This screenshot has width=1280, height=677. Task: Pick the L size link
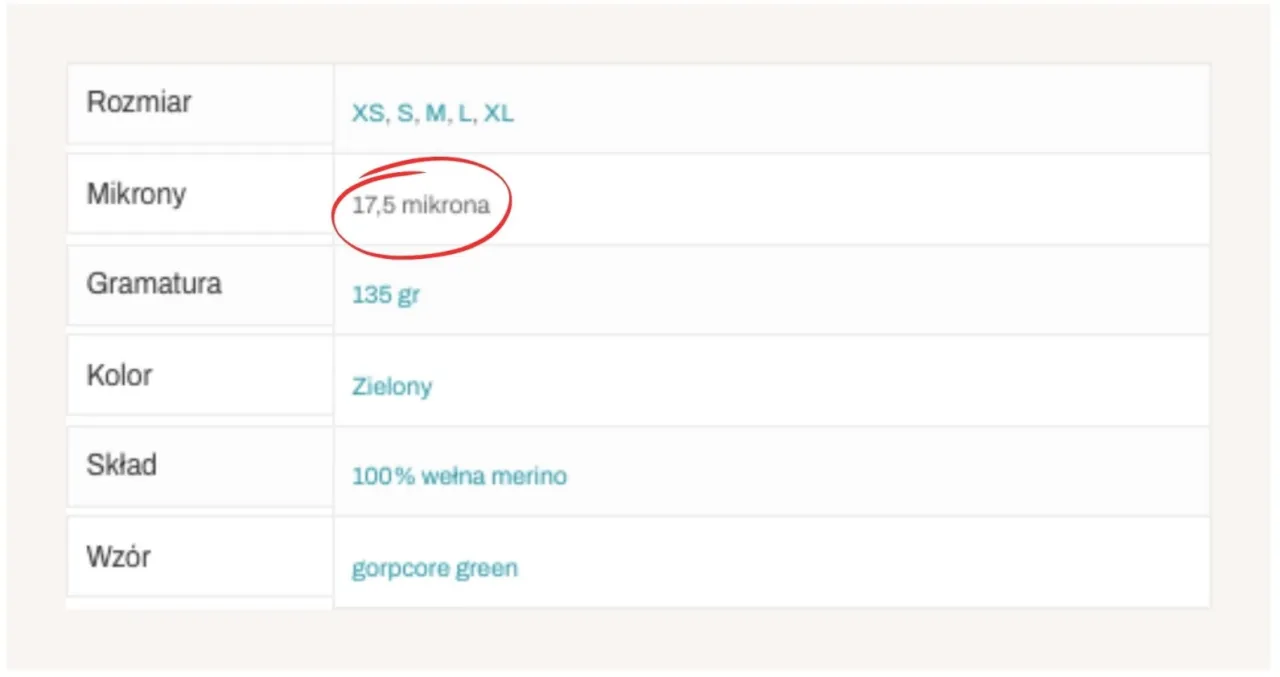click(x=464, y=114)
